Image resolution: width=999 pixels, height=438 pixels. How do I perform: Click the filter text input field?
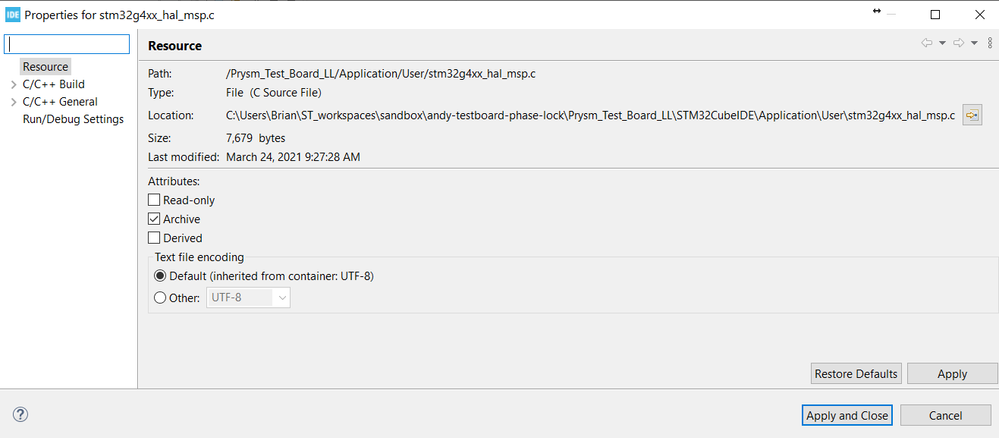pos(68,45)
